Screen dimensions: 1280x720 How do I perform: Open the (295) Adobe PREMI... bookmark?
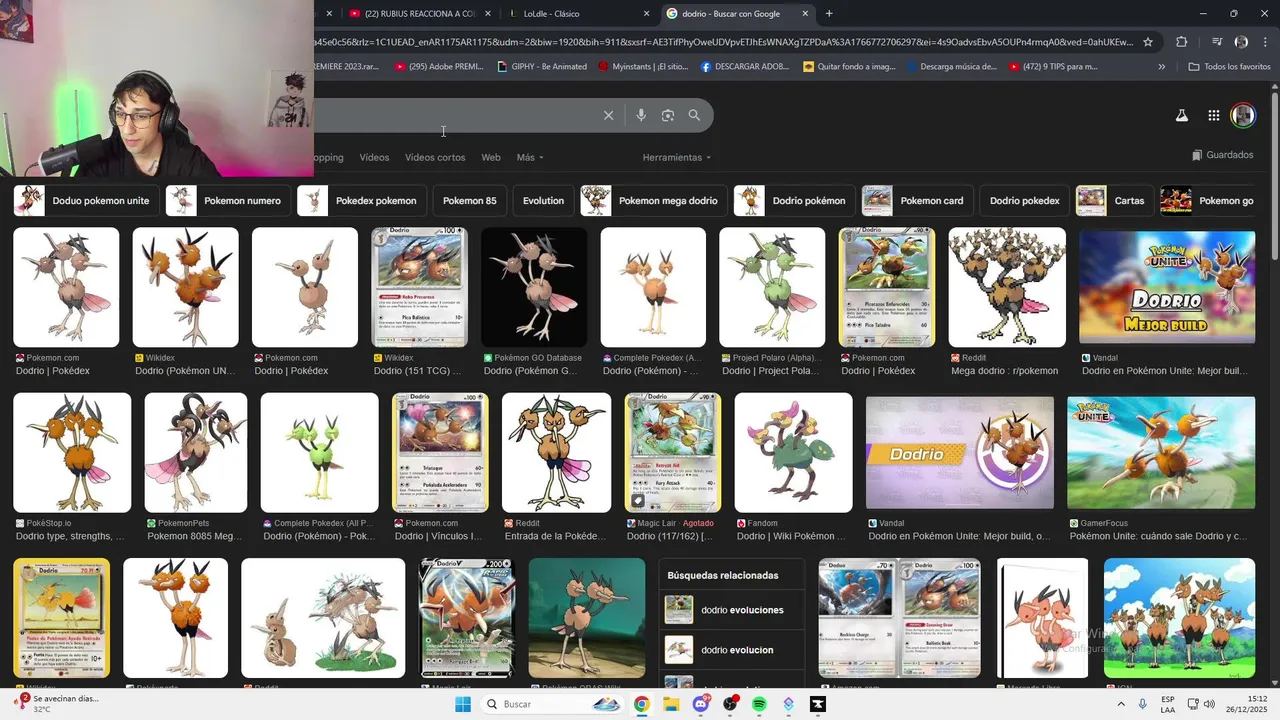click(x=440, y=67)
